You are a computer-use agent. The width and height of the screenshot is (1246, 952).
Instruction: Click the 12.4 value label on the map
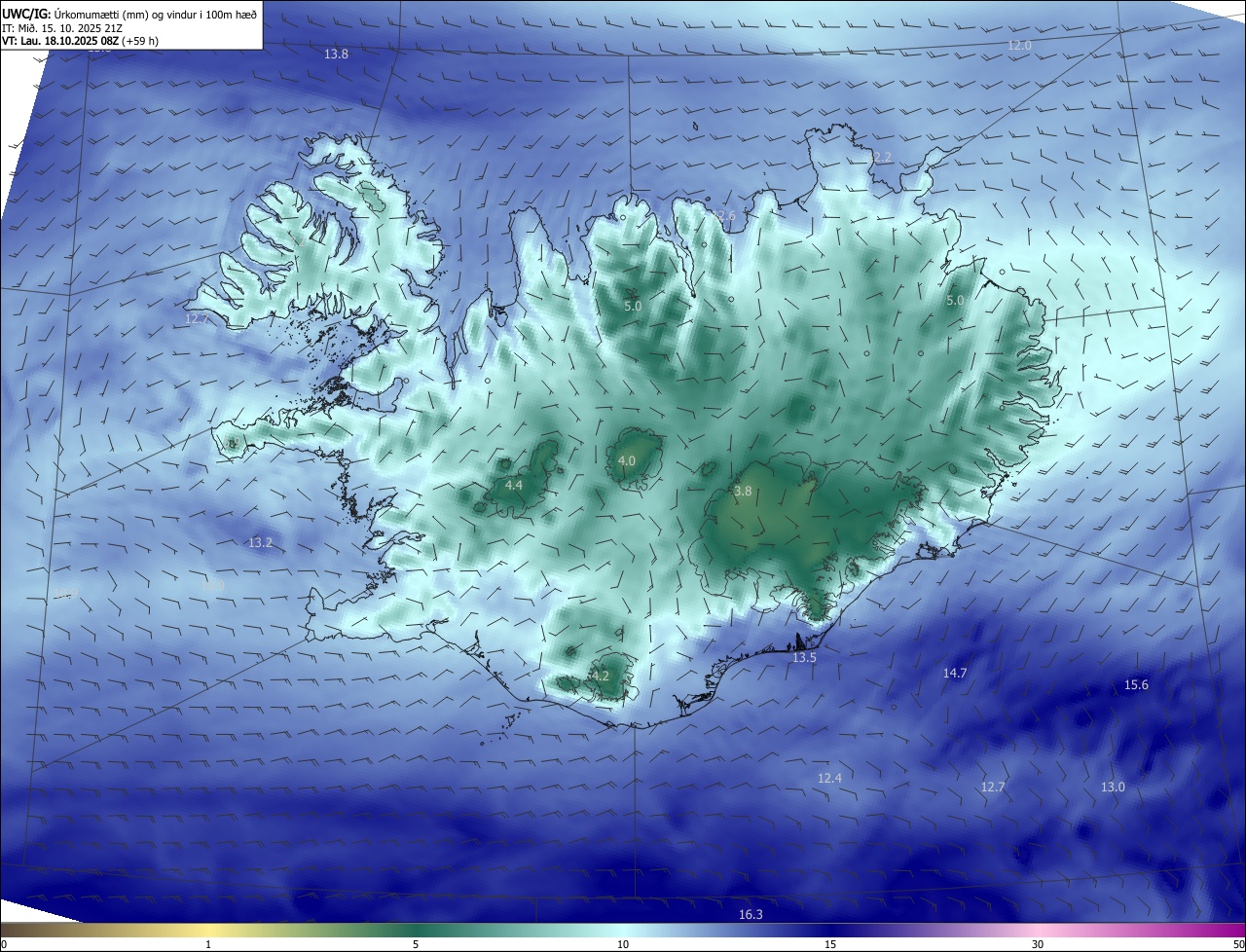[829, 778]
